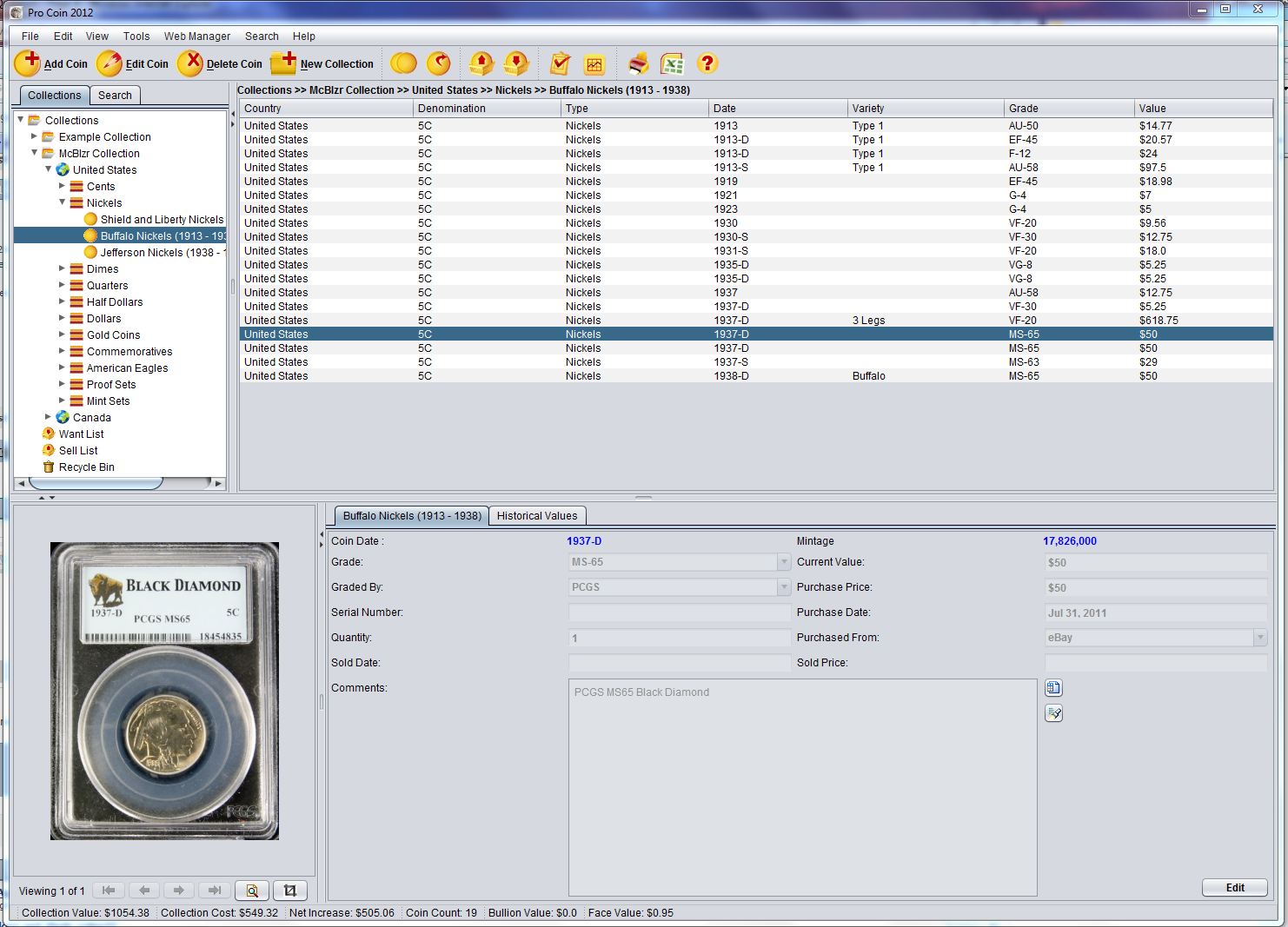
Task: Export to Excel using spreadsheet icon
Action: 672,63
